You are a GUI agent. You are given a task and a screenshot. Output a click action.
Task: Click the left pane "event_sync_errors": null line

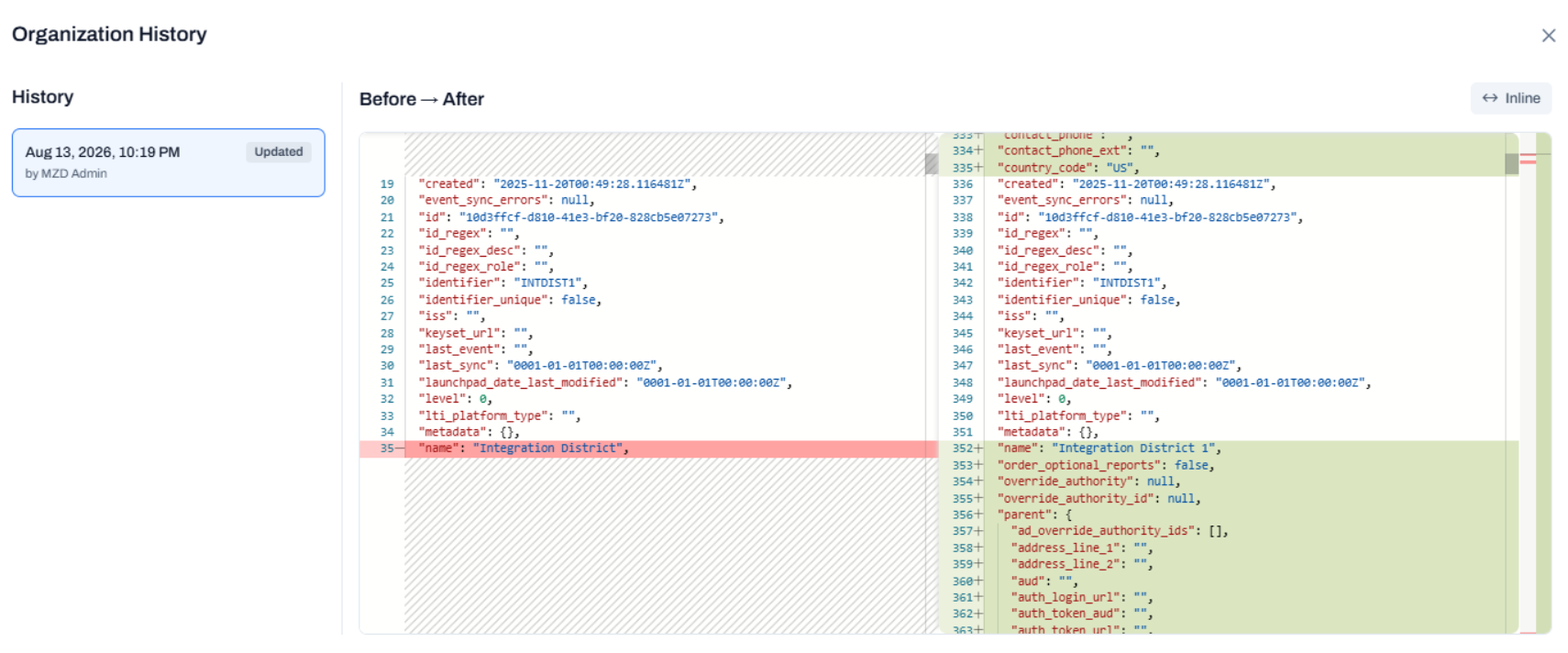(x=506, y=200)
